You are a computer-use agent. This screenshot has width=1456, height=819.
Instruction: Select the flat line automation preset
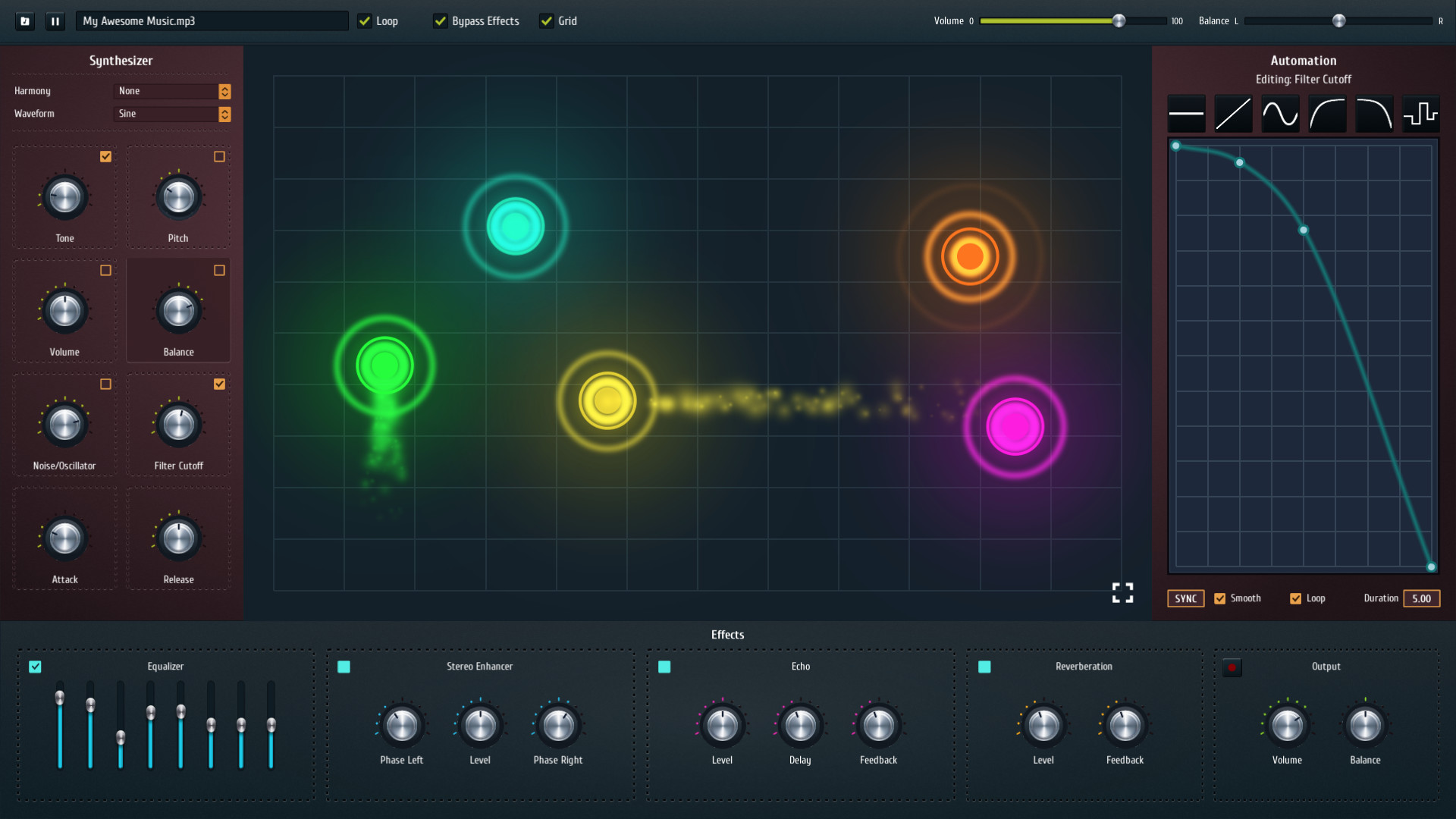pos(1186,114)
